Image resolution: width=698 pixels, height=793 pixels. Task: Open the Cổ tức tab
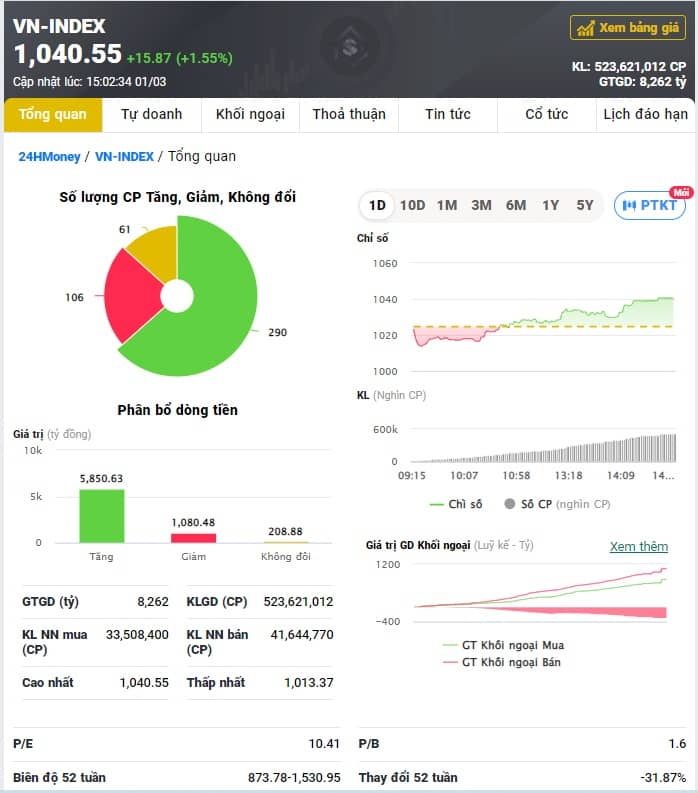[546, 114]
